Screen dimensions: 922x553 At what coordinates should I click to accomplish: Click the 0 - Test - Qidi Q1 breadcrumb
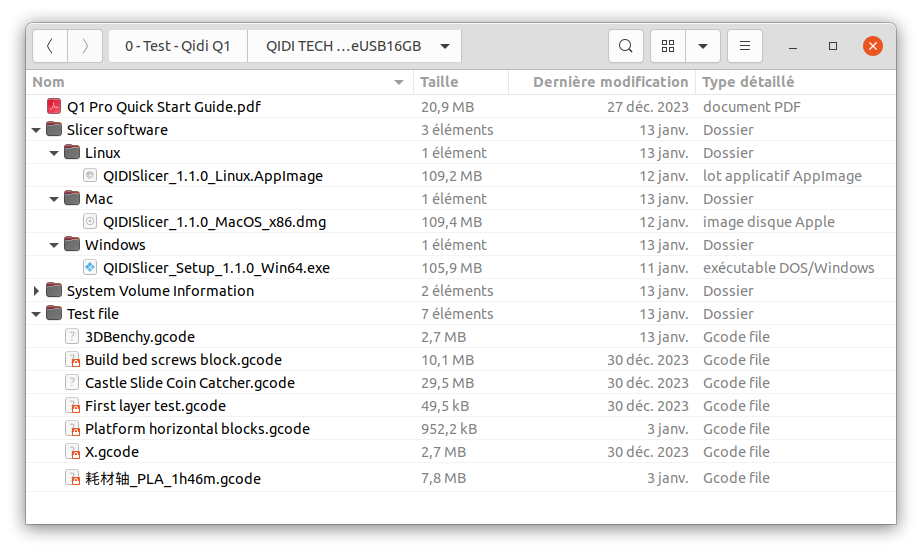177,46
